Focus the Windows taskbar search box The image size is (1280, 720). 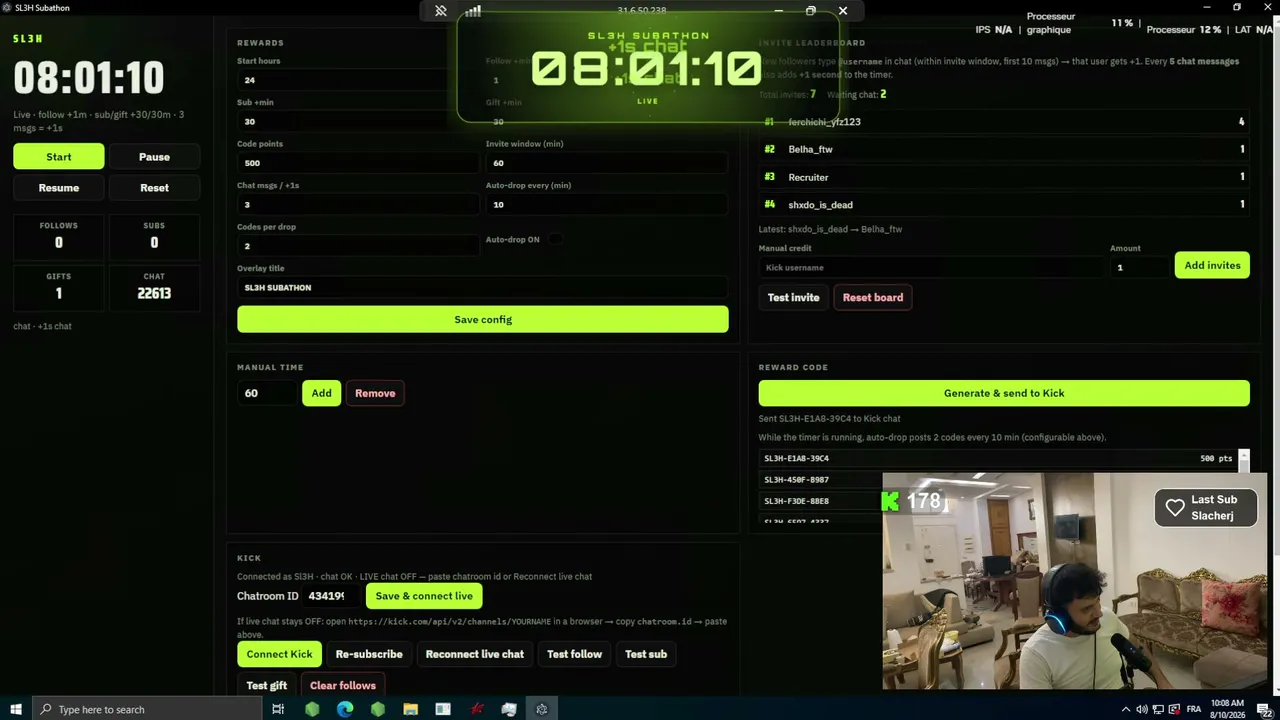[146, 709]
